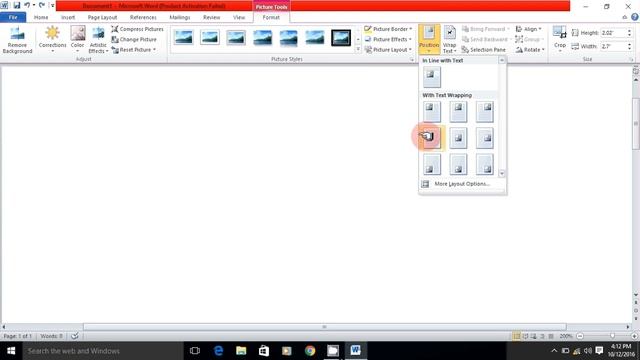
Task: Apply the black-framed picture style thumbnail
Action: [x=341, y=38]
